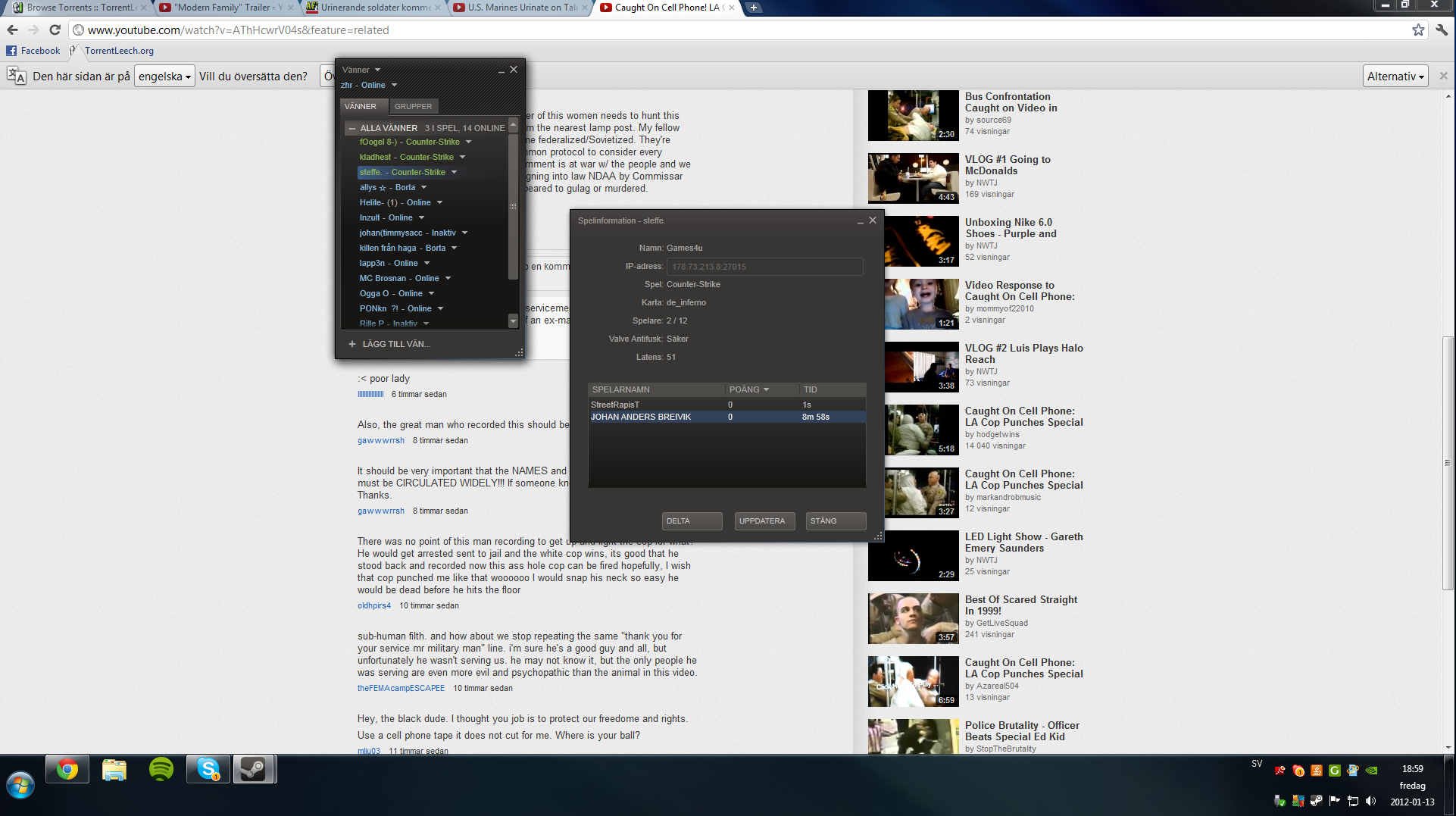Open Video Response to Caught link
The width and height of the screenshot is (1456, 816).
[1020, 291]
